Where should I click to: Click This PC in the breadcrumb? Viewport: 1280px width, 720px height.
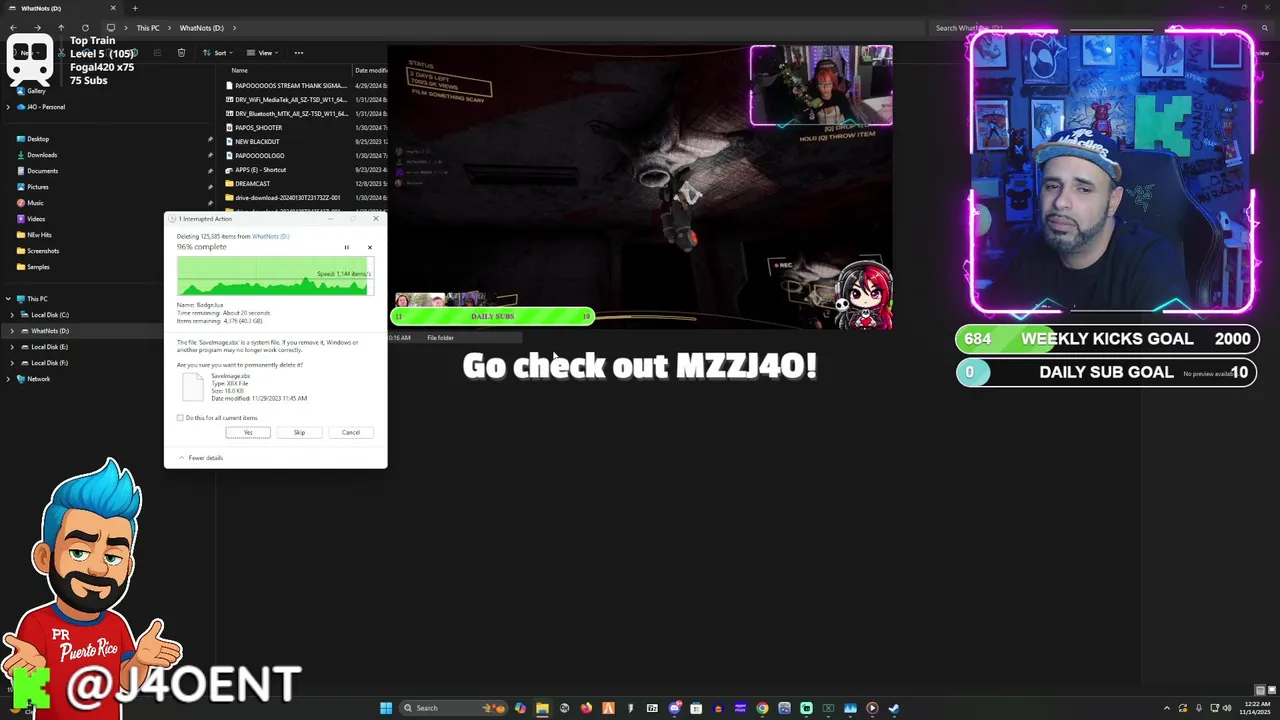pos(148,28)
